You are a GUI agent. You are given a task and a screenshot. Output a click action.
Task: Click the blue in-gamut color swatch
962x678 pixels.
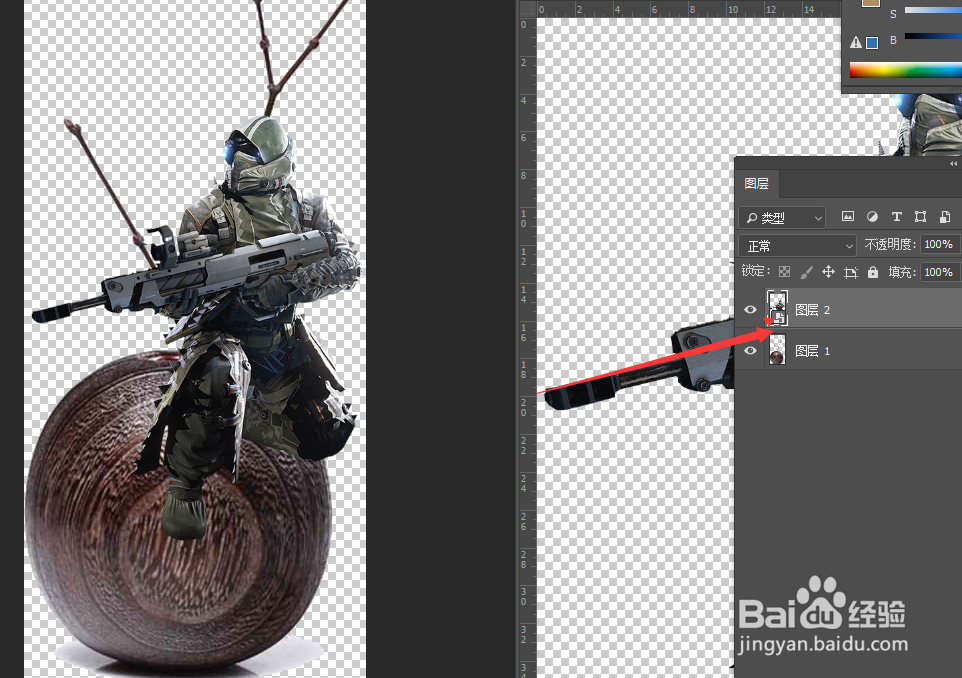point(872,42)
